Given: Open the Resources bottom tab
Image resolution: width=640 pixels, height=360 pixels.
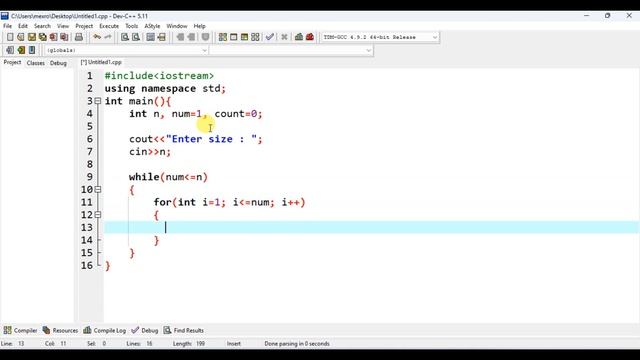Looking at the screenshot, I should 60,330.
